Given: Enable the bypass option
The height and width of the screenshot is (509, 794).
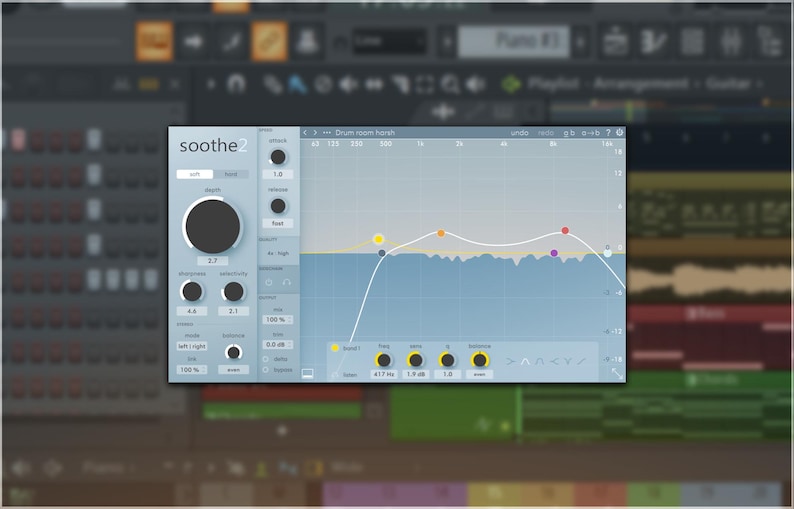Looking at the screenshot, I should pos(265,370).
